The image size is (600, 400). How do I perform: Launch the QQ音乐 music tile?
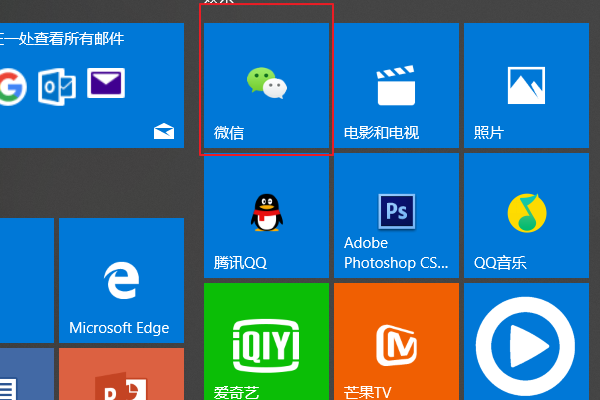(x=526, y=216)
